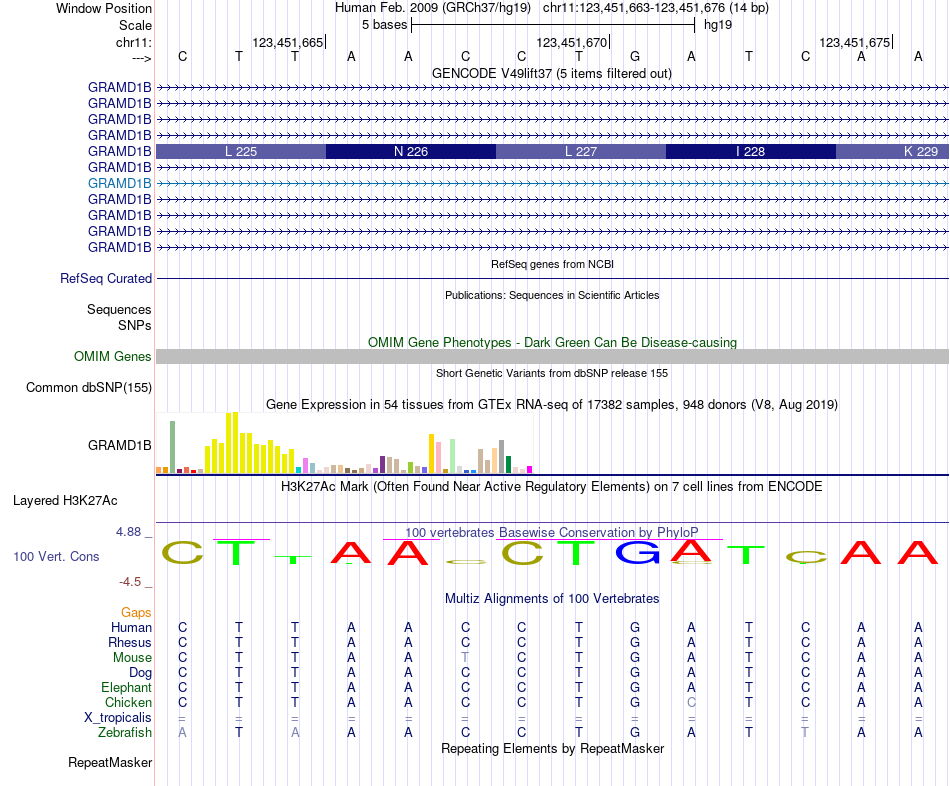950x786 pixels.
Task: Click the tallest yellow bar in GTEx chart
Action: (236, 443)
